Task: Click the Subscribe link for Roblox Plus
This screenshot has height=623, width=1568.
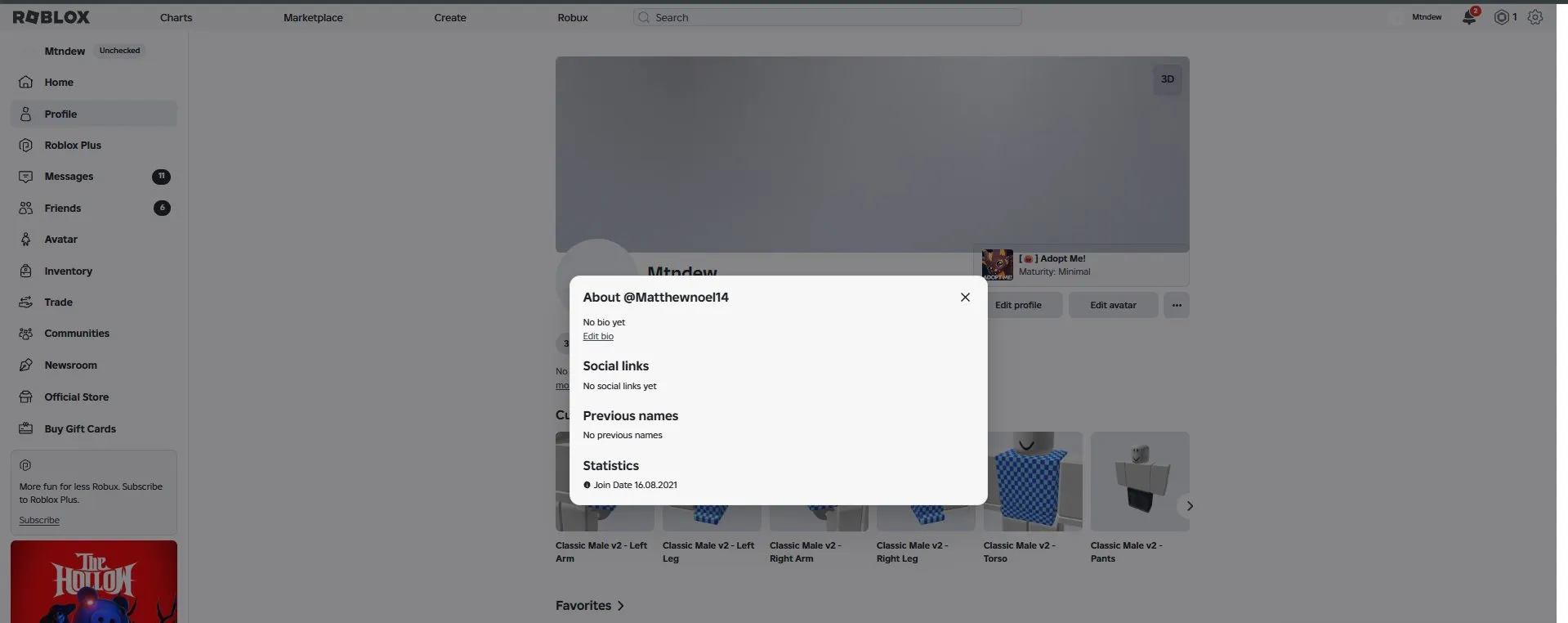Action: coord(39,520)
